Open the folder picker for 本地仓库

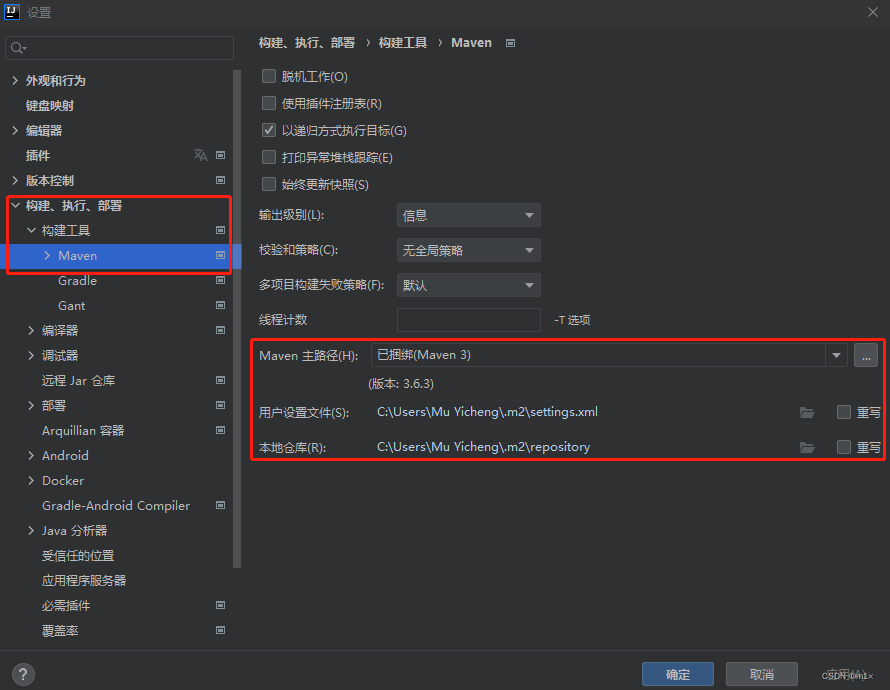click(807, 446)
